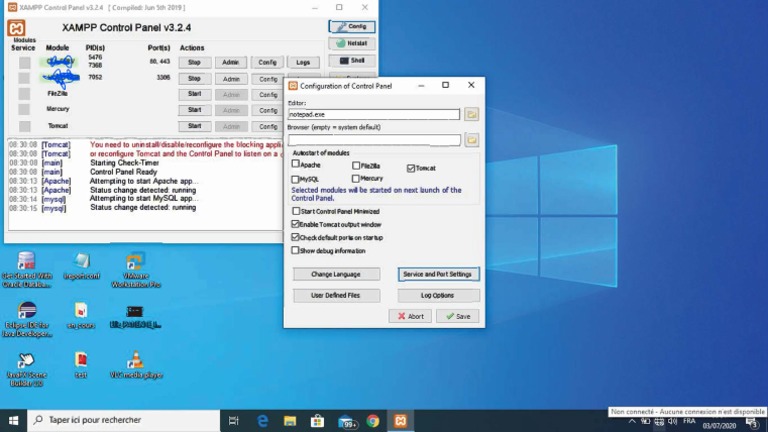Click the folder icon beside the Editor field
Viewport: 768px width, 432px height.
coord(472,115)
